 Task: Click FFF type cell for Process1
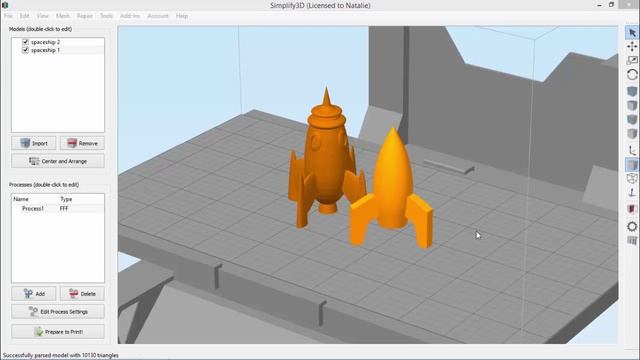64,209
